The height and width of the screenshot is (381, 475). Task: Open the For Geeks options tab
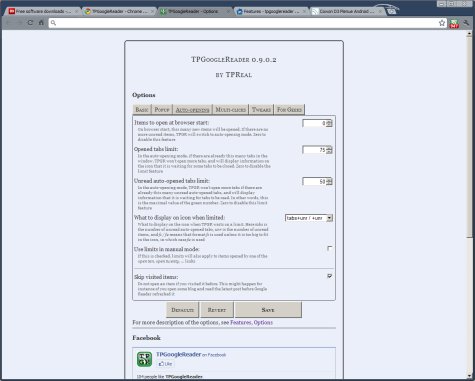click(289, 109)
